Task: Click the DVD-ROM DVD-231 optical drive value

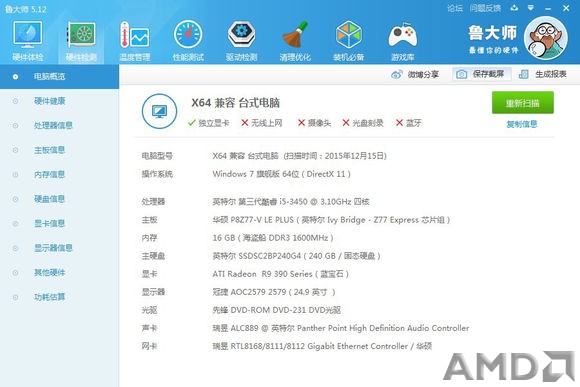Action: [x=276, y=310]
